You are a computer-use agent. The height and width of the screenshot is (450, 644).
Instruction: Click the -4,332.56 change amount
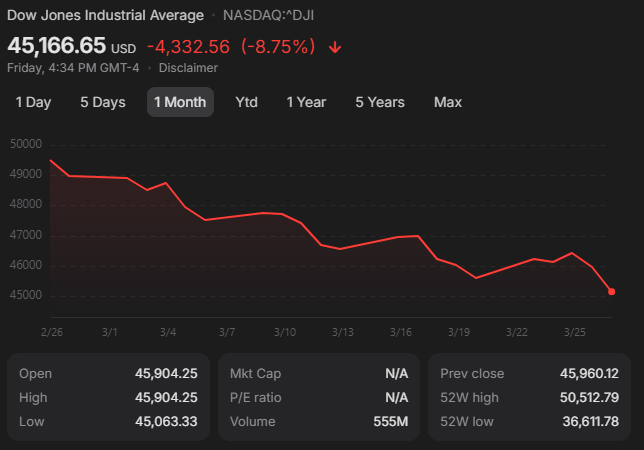pyautogui.click(x=188, y=47)
